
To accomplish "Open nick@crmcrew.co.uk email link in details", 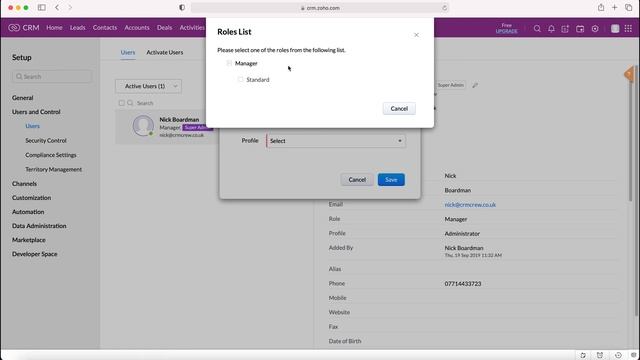I will click(x=470, y=204).
